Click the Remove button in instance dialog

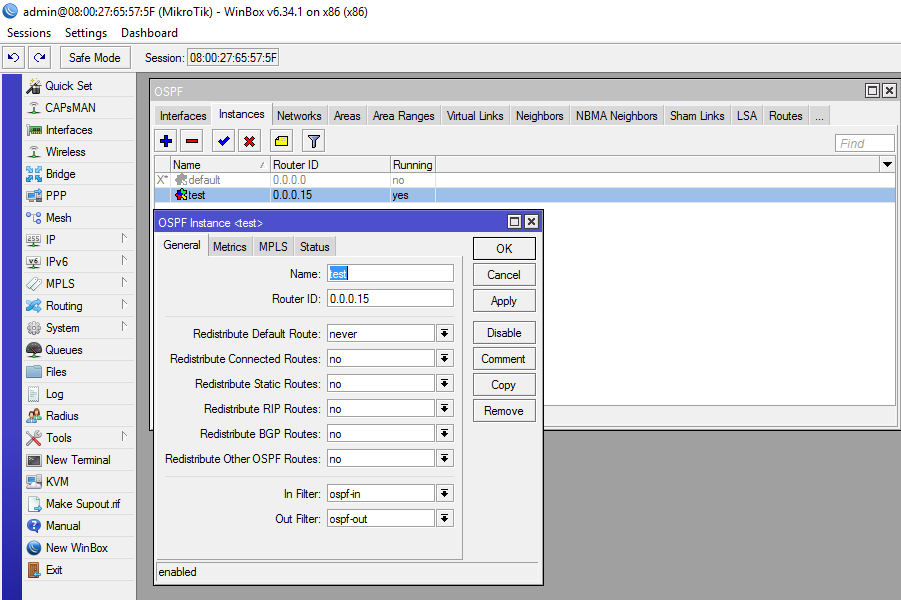coord(504,411)
